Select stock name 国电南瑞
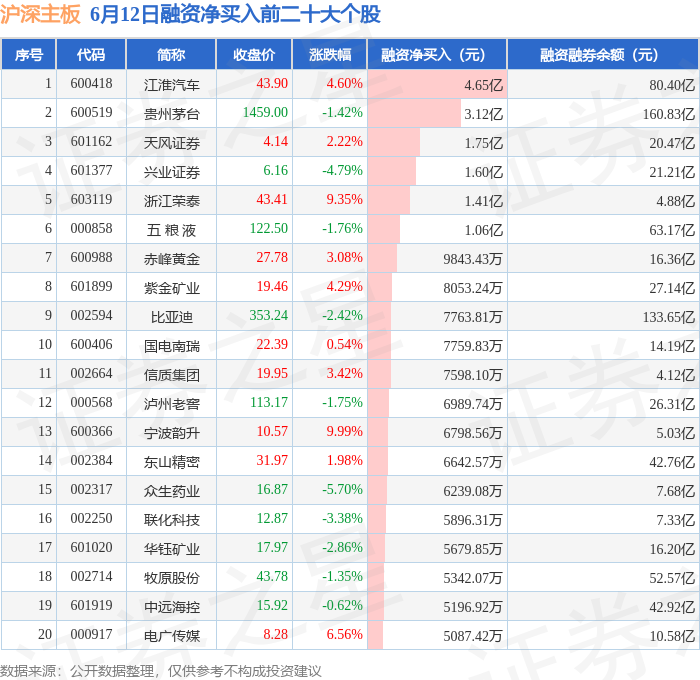The image size is (700, 680). coord(171,346)
